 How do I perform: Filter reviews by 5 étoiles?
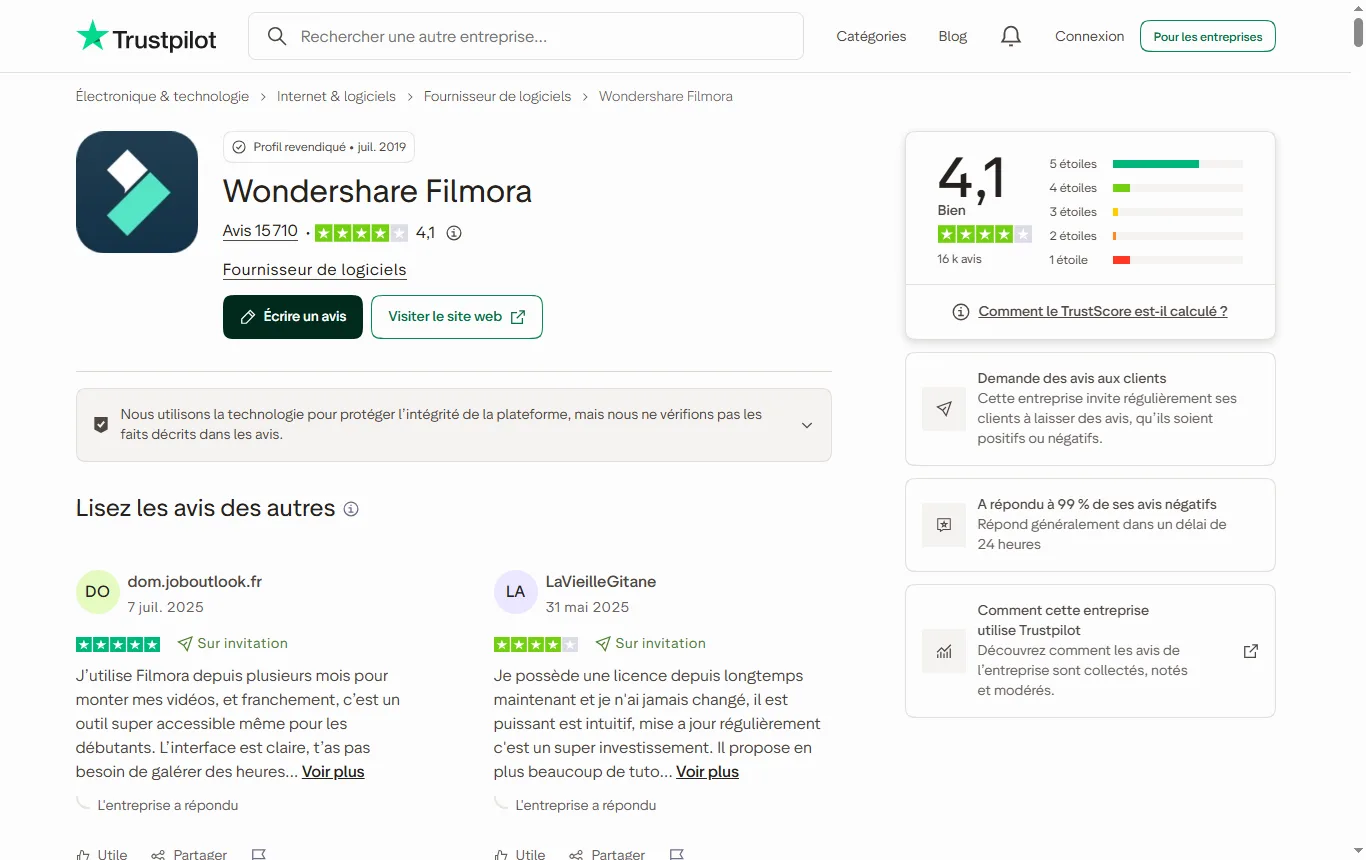click(1145, 164)
